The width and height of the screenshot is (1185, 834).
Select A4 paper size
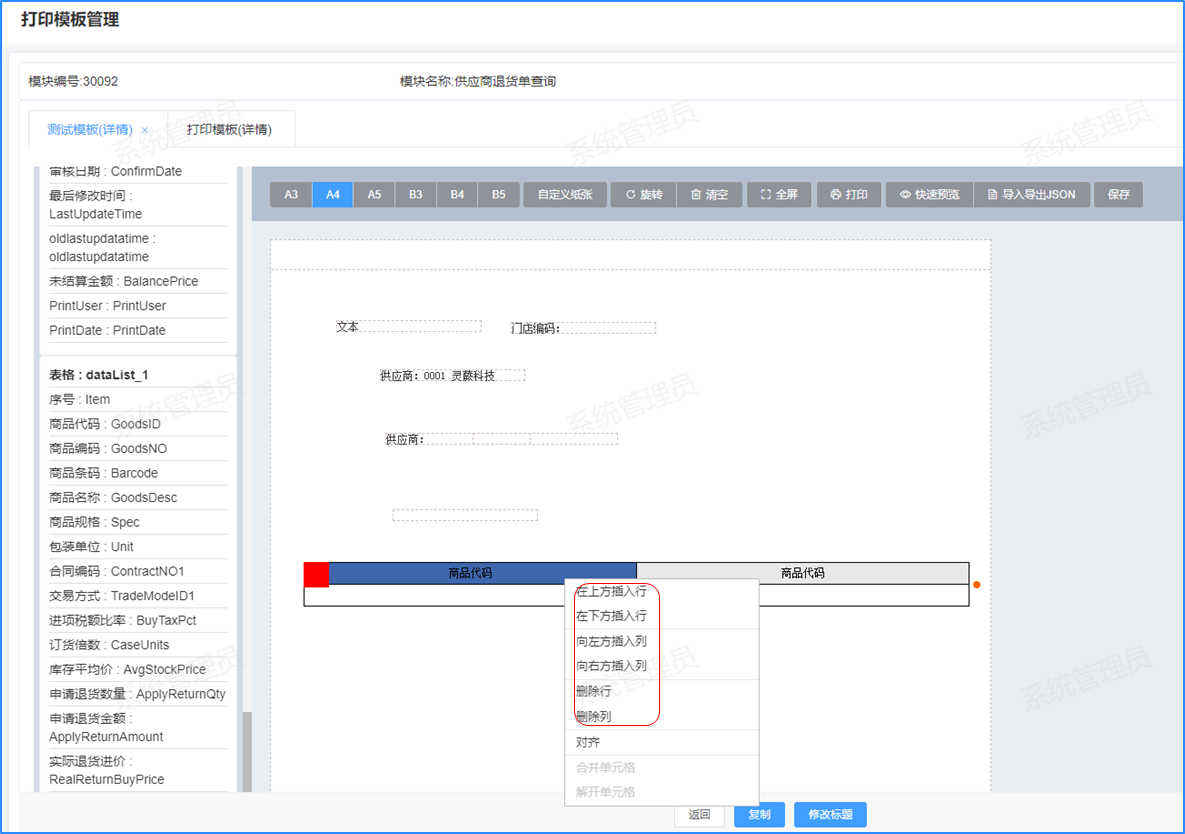(x=333, y=195)
